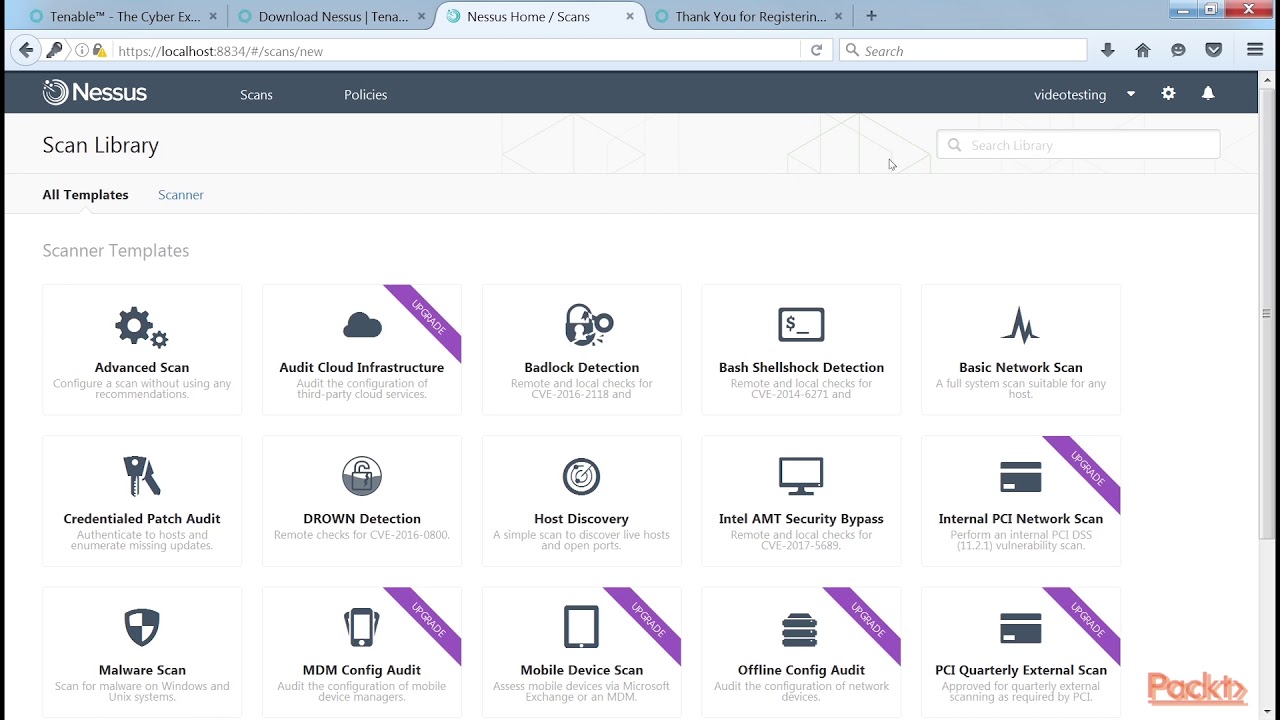Select the Offline Config Audit server icon
Image resolution: width=1280 pixels, height=720 pixels.
(800, 629)
